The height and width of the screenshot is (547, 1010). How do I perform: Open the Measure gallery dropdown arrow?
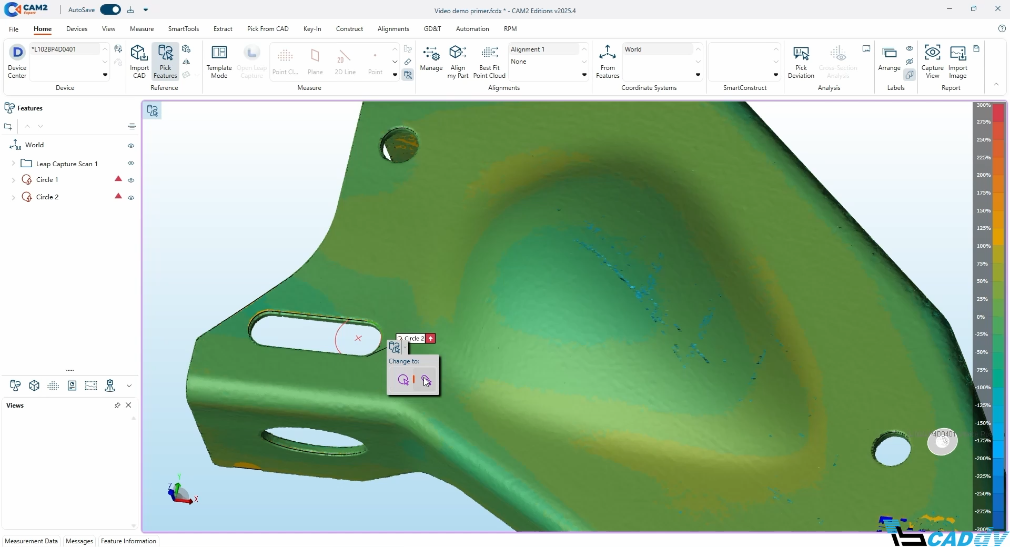(395, 75)
